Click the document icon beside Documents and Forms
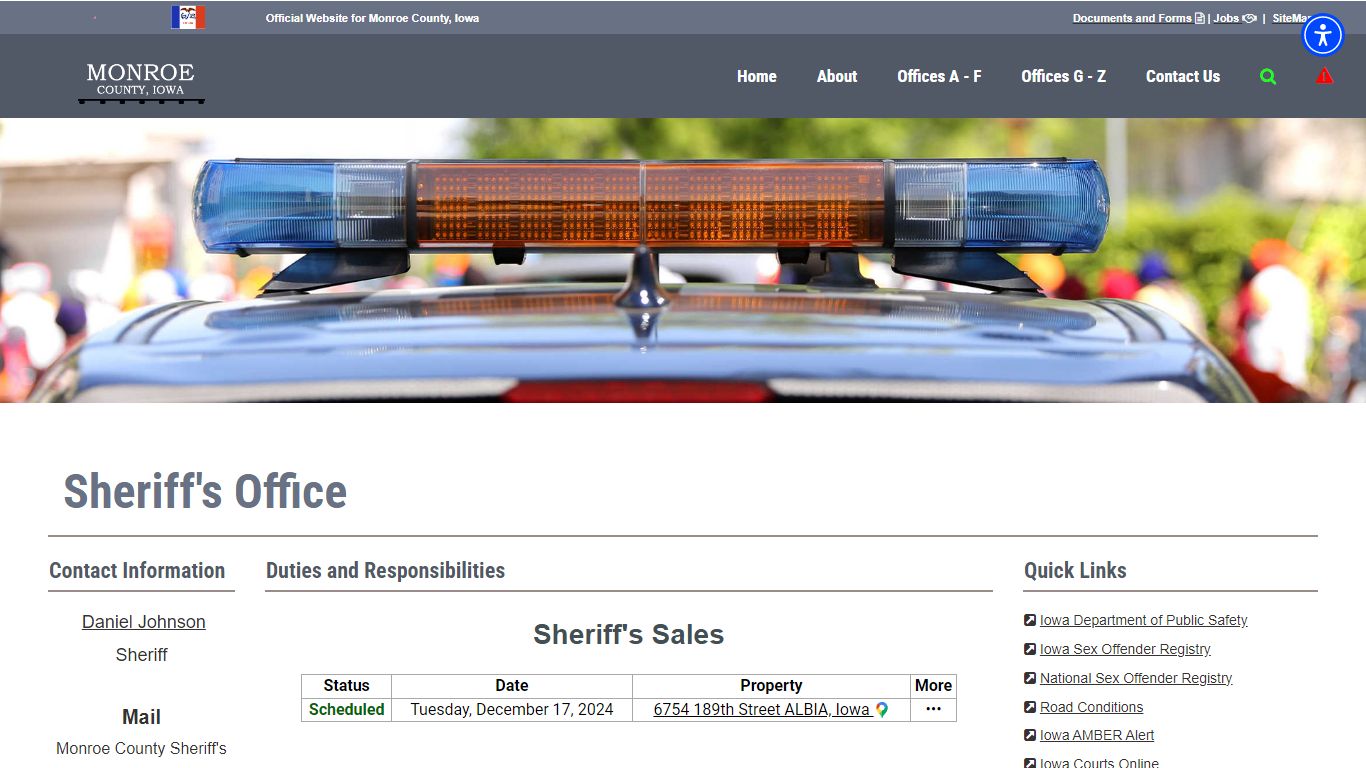The height and width of the screenshot is (768, 1366). click(x=1200, y=18)
